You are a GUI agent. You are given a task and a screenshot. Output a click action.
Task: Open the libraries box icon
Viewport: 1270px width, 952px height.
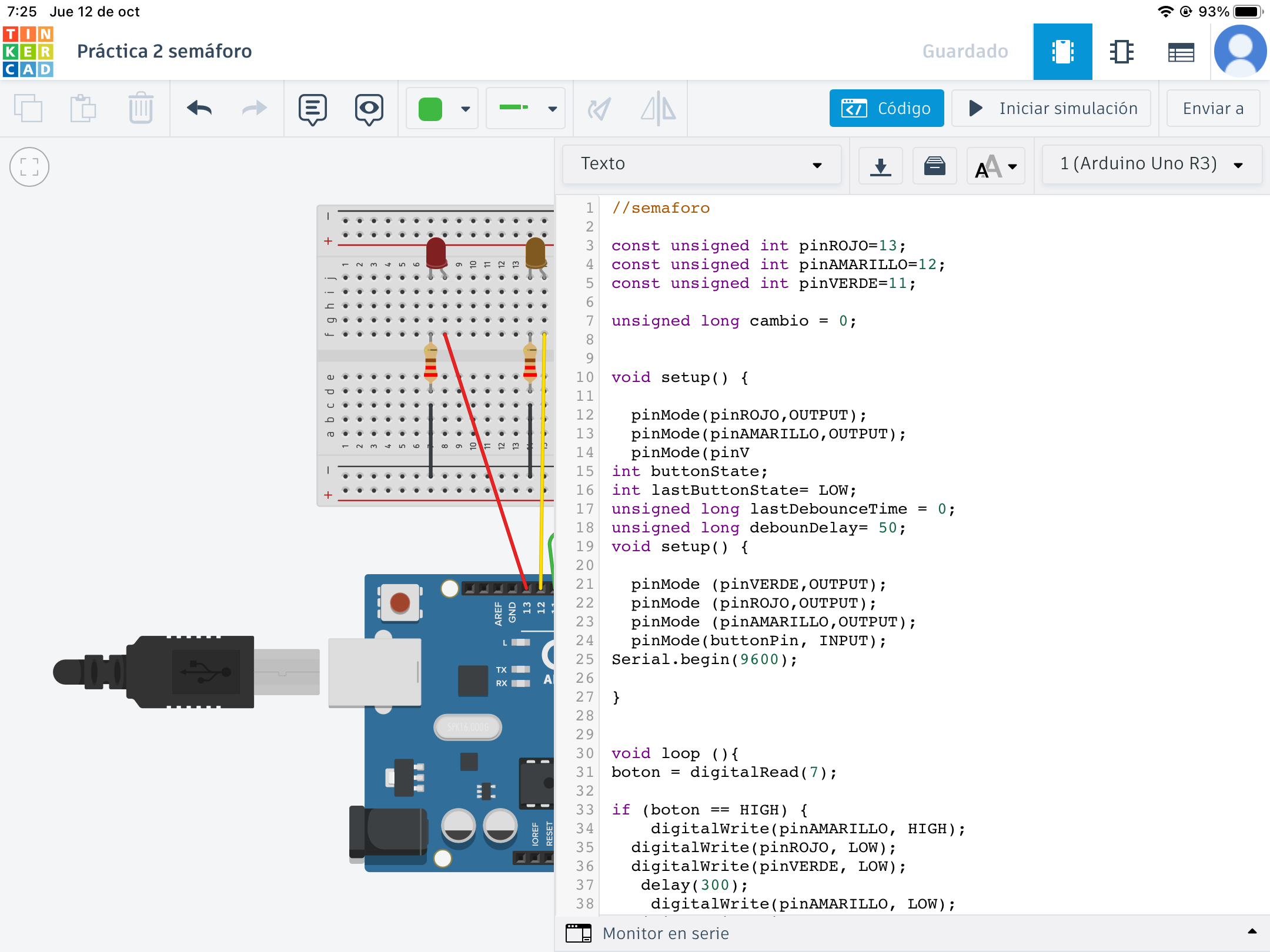934,165
